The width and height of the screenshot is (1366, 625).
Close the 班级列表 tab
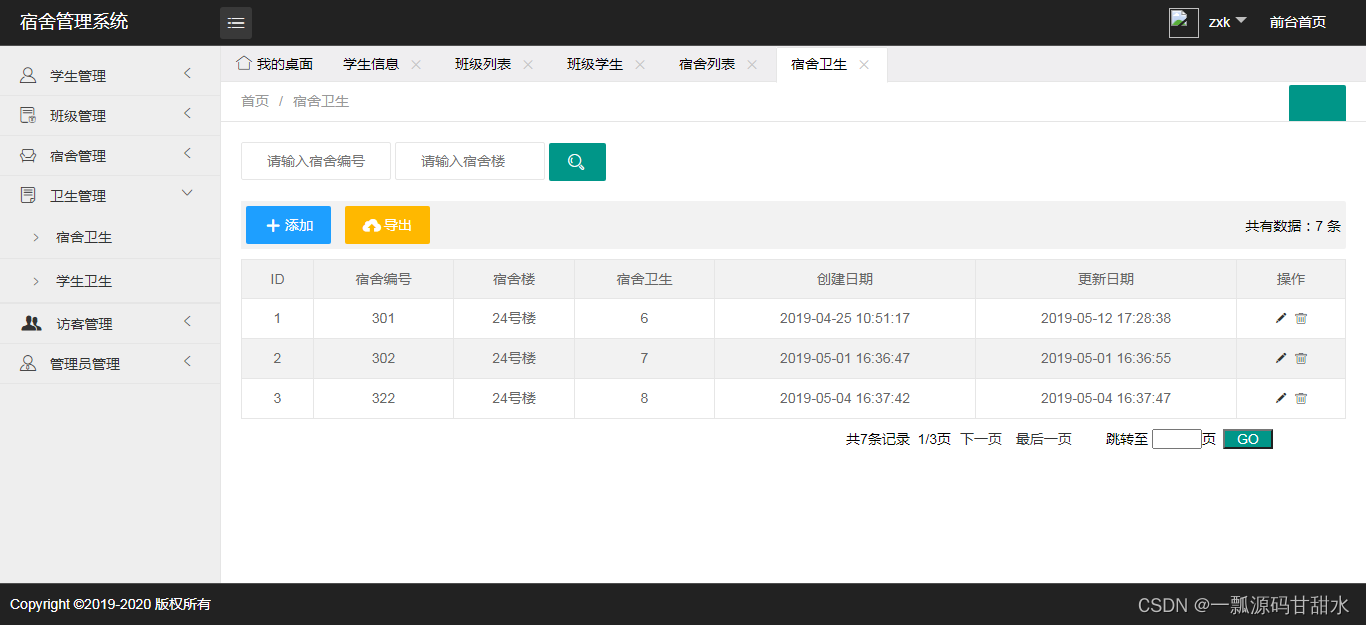pyautogui.click(x=528, y=64)
